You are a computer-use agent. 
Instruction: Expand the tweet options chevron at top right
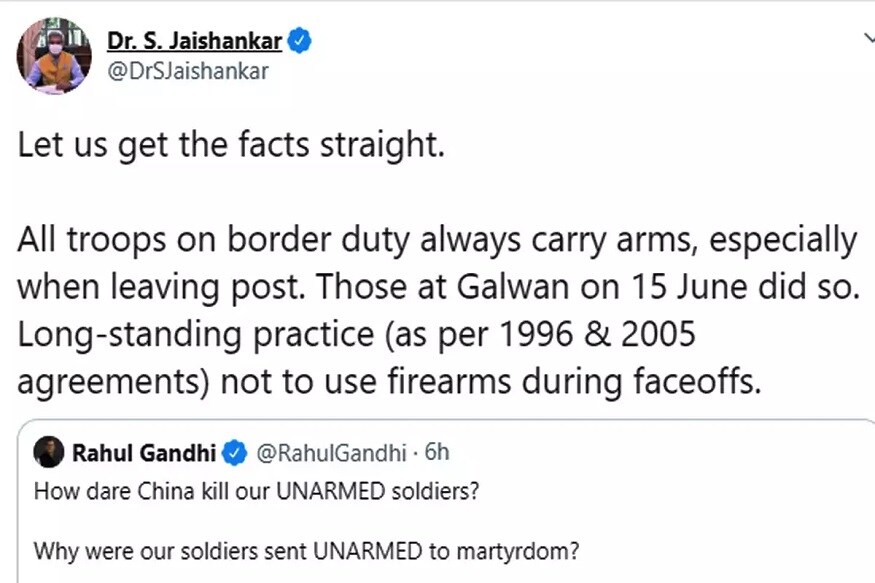pos(869,39)
